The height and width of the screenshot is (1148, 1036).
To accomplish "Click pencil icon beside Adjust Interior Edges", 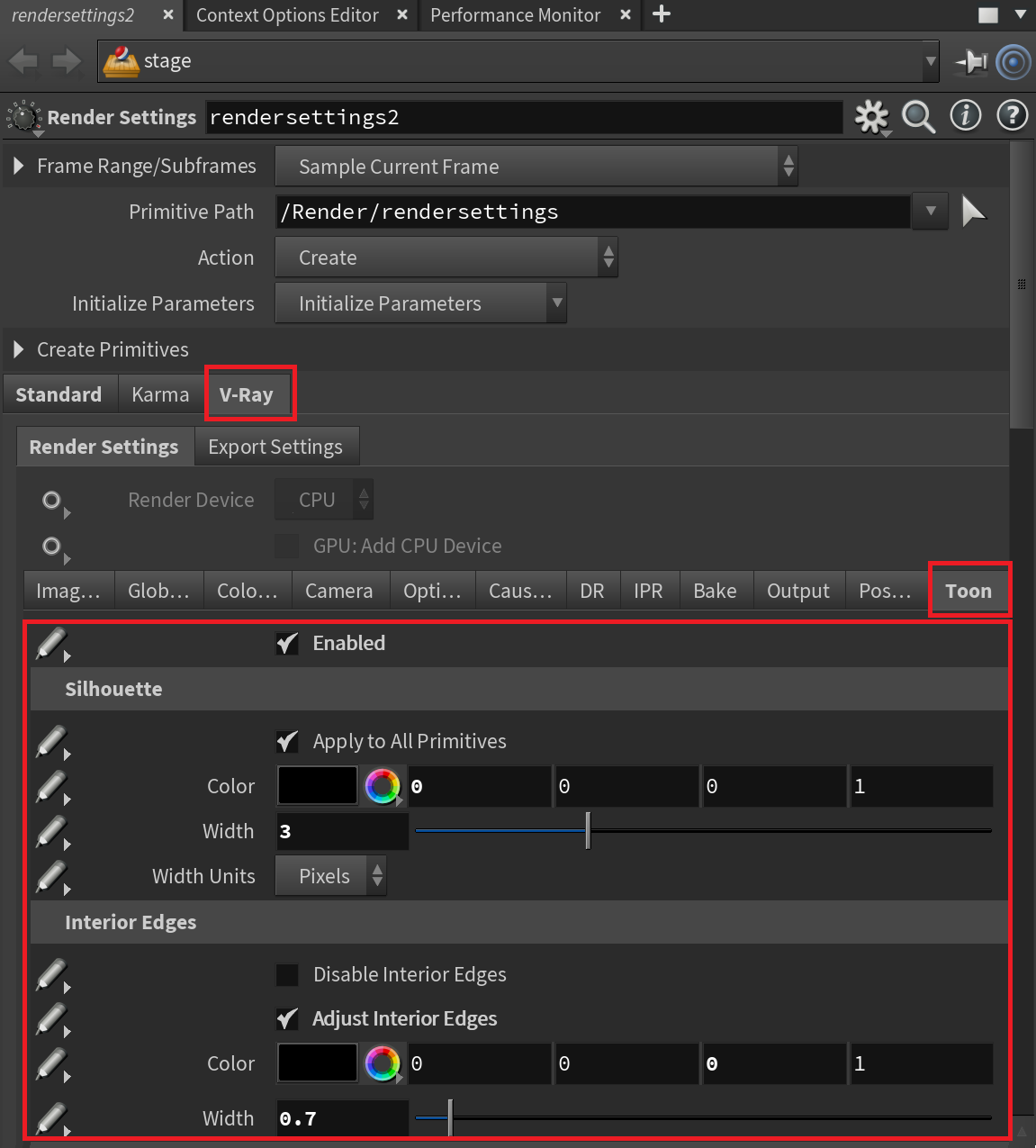I will [52, 1019].
